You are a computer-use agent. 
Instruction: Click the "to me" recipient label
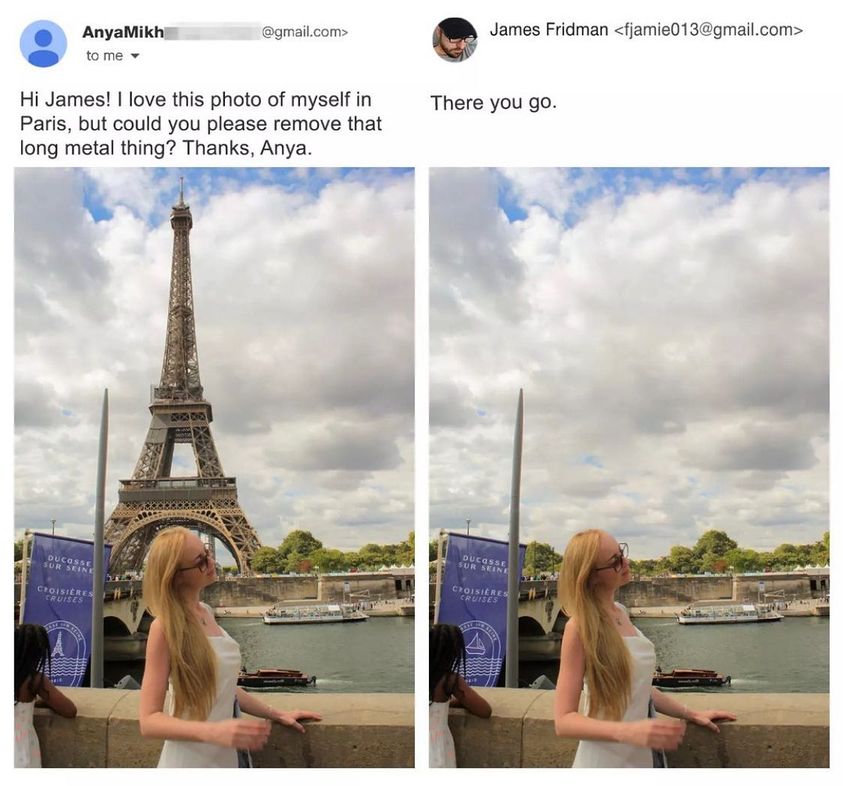[105, 55]
